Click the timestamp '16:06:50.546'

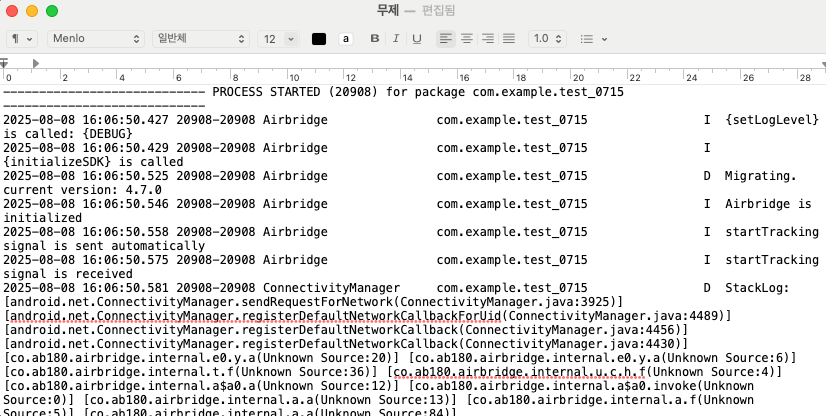click(126, 204)
